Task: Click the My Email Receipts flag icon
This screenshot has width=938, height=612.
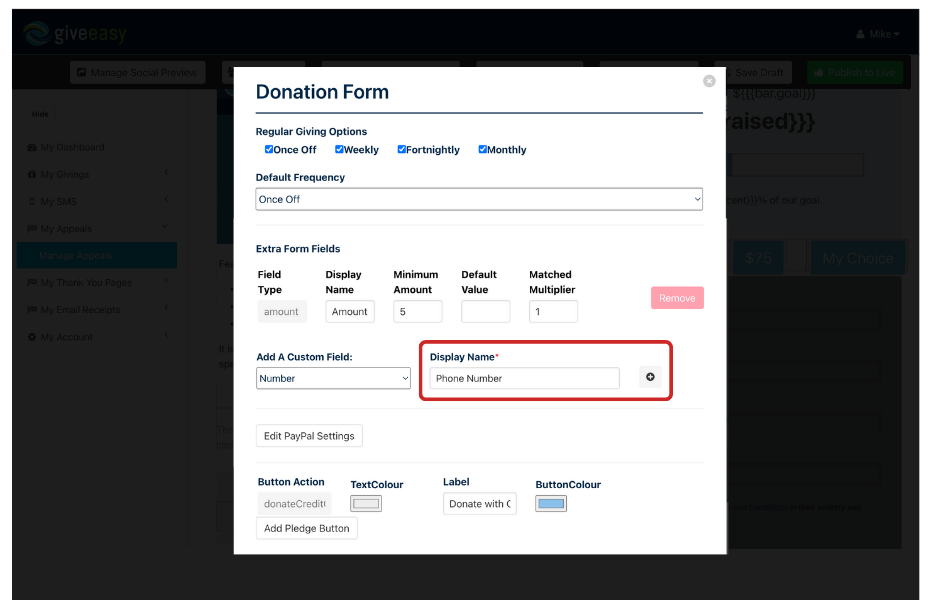Action: tap(32, 309)
